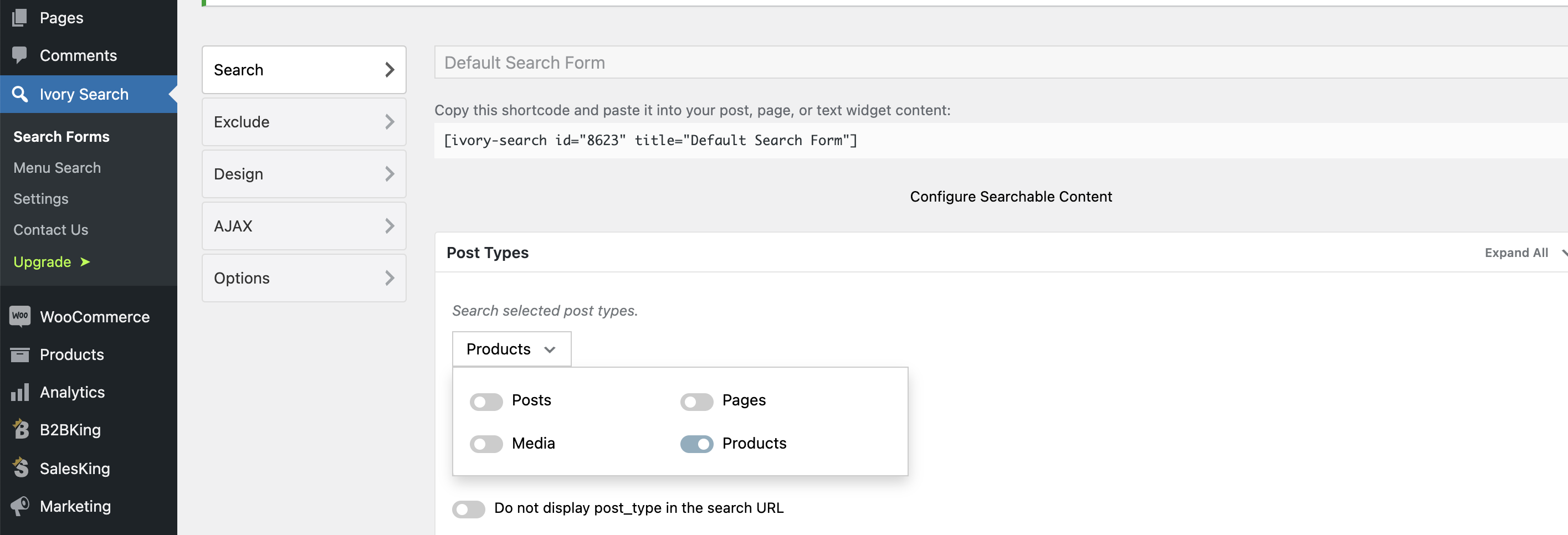Screen dimensions: 1568x535
Task: Click the Default Search Form title field
Action: (1001, 62)
